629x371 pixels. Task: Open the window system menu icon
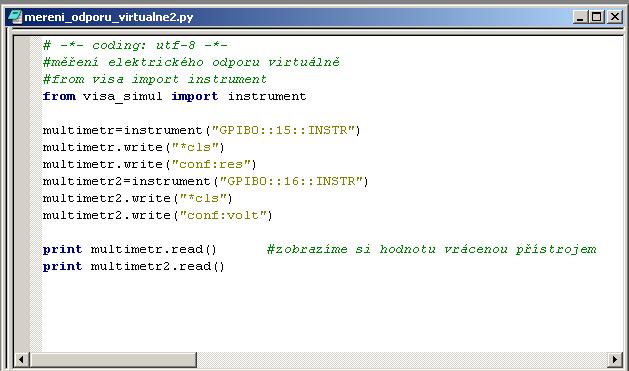click(15, 17)
